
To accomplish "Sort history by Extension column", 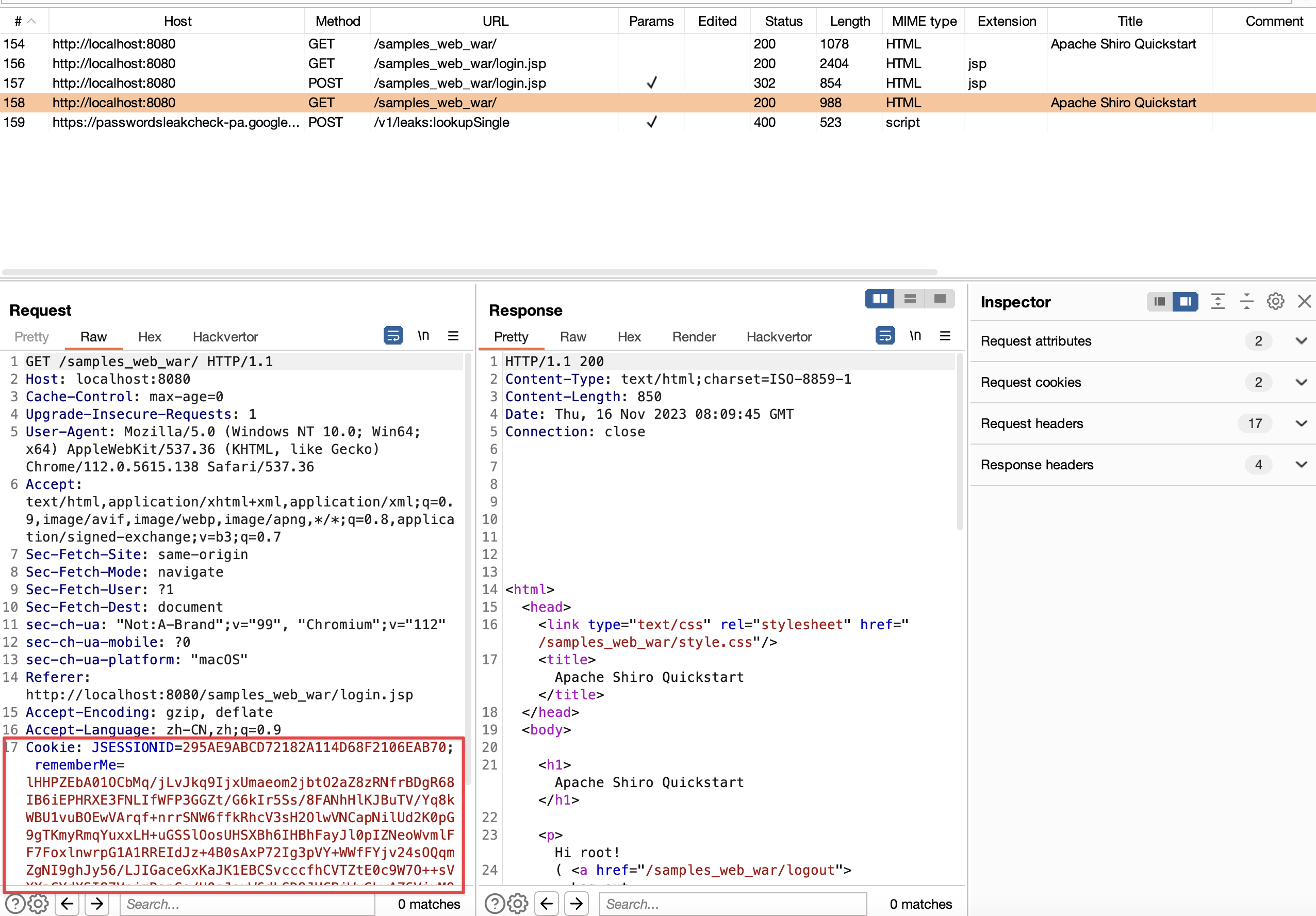I will 1007,21.
